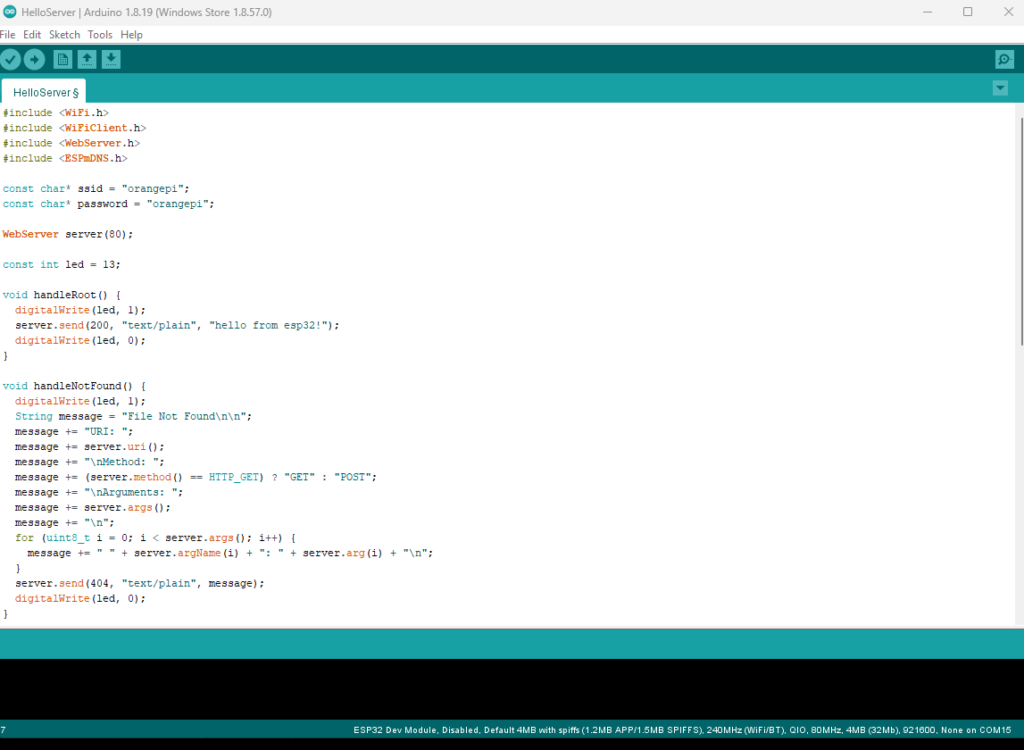The height and width of the screenshot is (750, 1024).
Task: Click the editor vertical scrollbar thumb
Action: (x=1021, y=232)
